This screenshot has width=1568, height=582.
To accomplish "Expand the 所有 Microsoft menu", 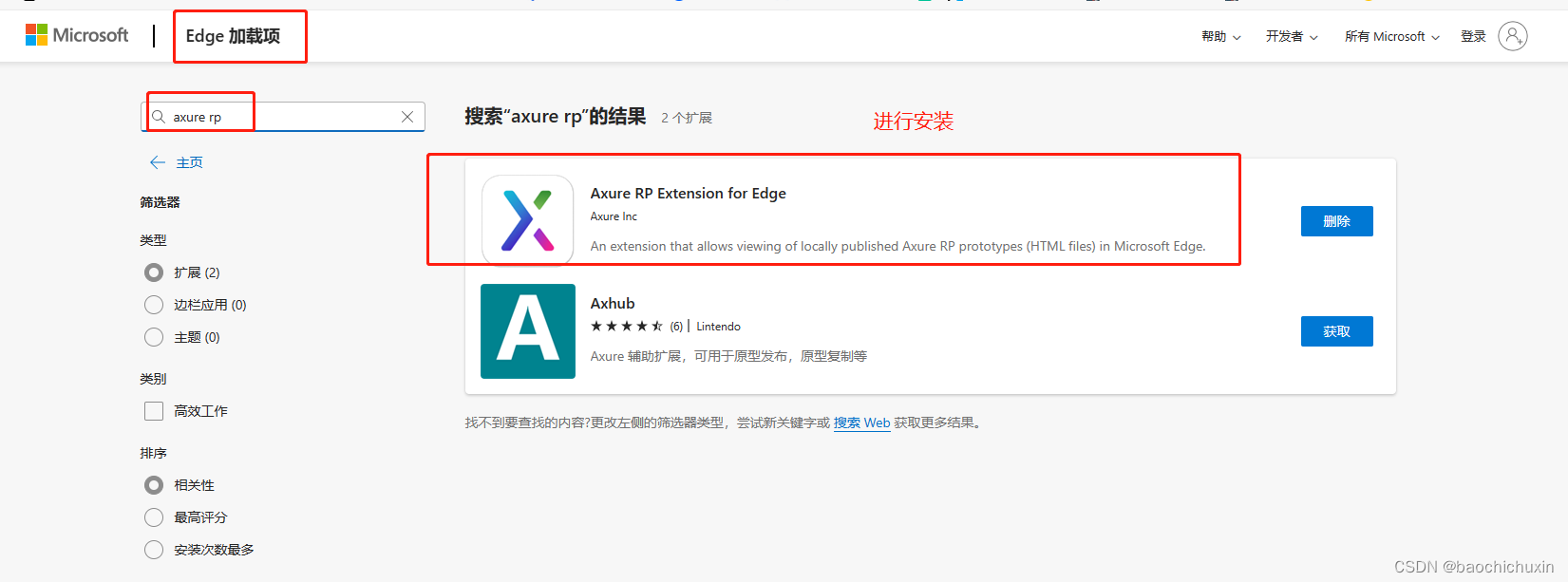I will pos(1392,36).
